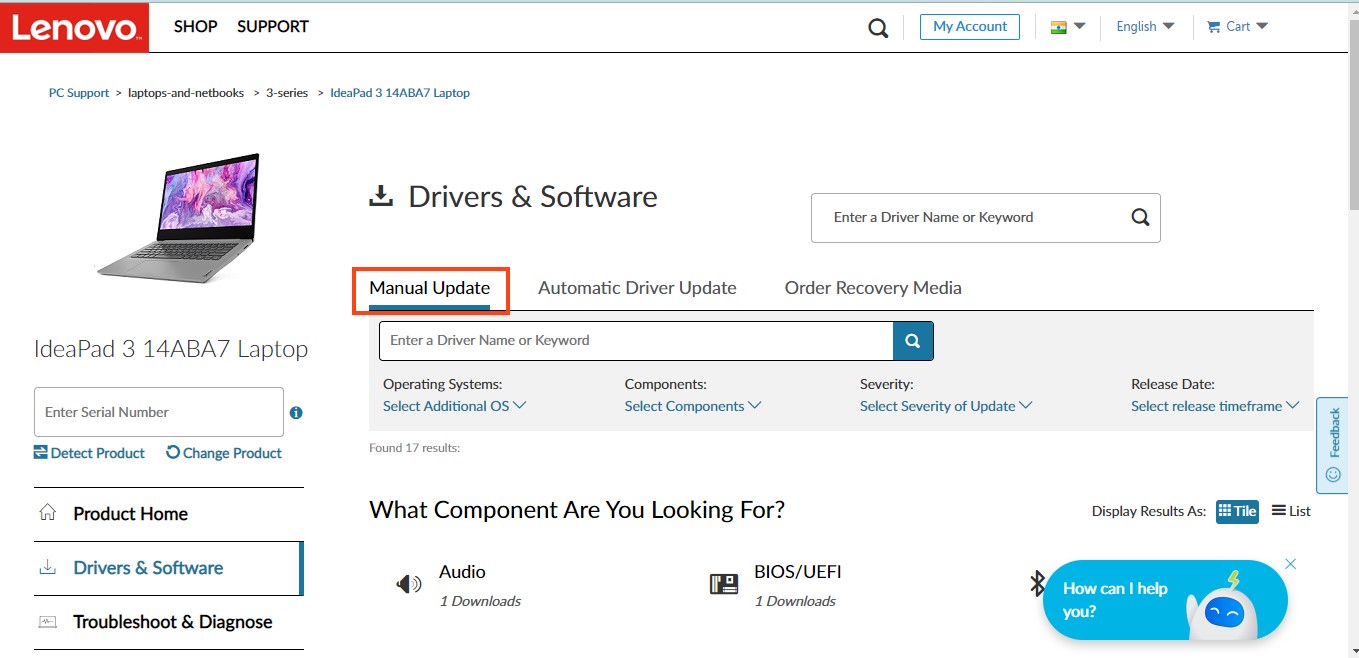Click the serial number info icon

pyautogui.click(x=296, y=413)
